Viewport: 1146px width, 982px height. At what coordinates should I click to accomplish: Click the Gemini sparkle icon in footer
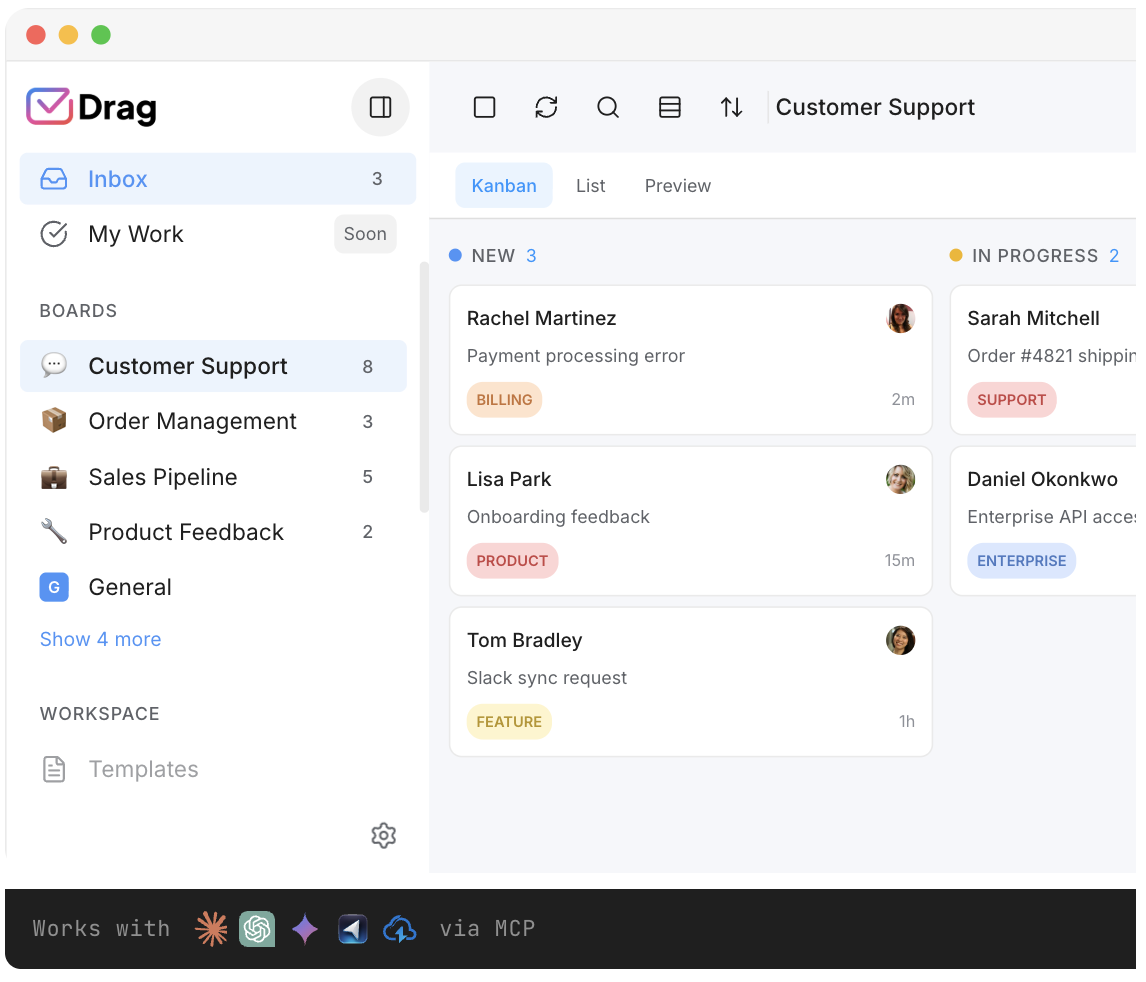click(305, 929)
